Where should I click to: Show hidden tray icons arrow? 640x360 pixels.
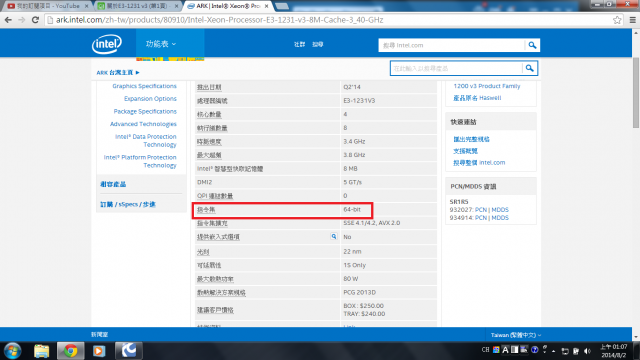553,351
